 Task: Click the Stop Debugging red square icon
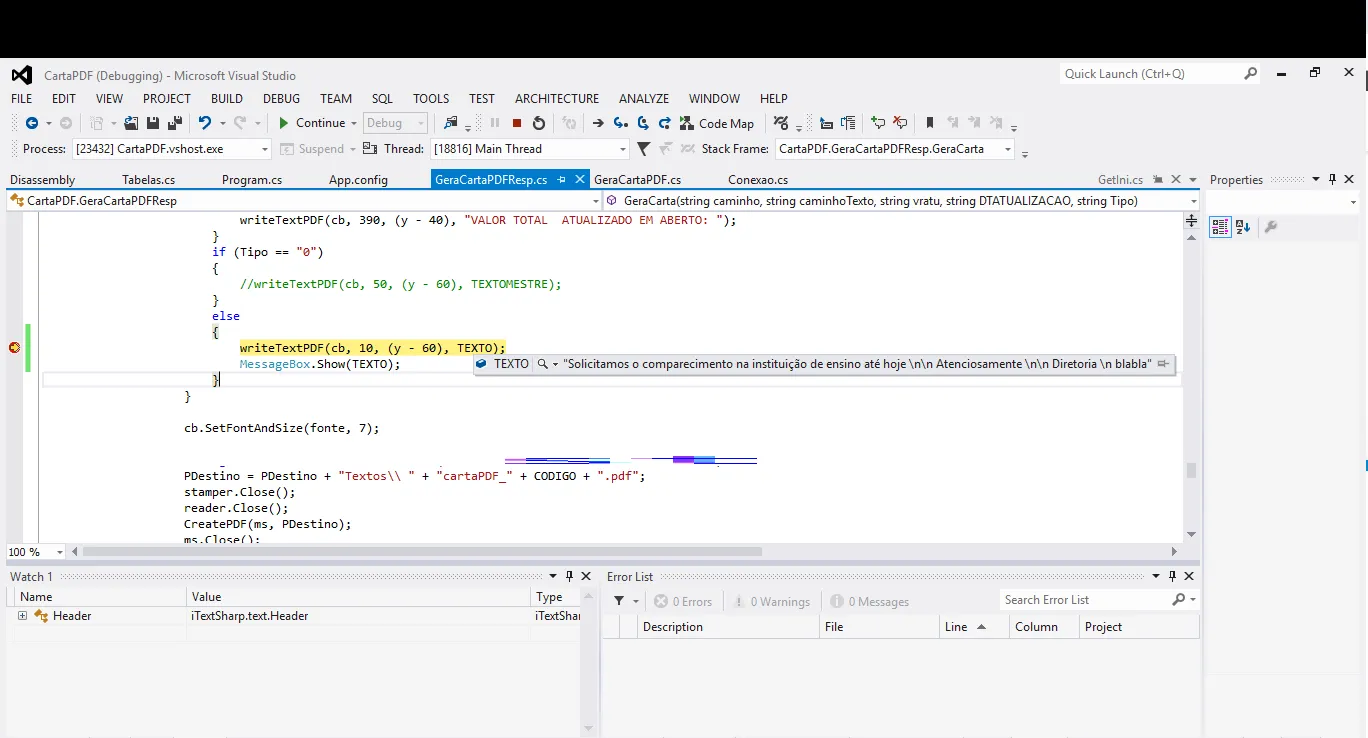click(x=517, y=123)
